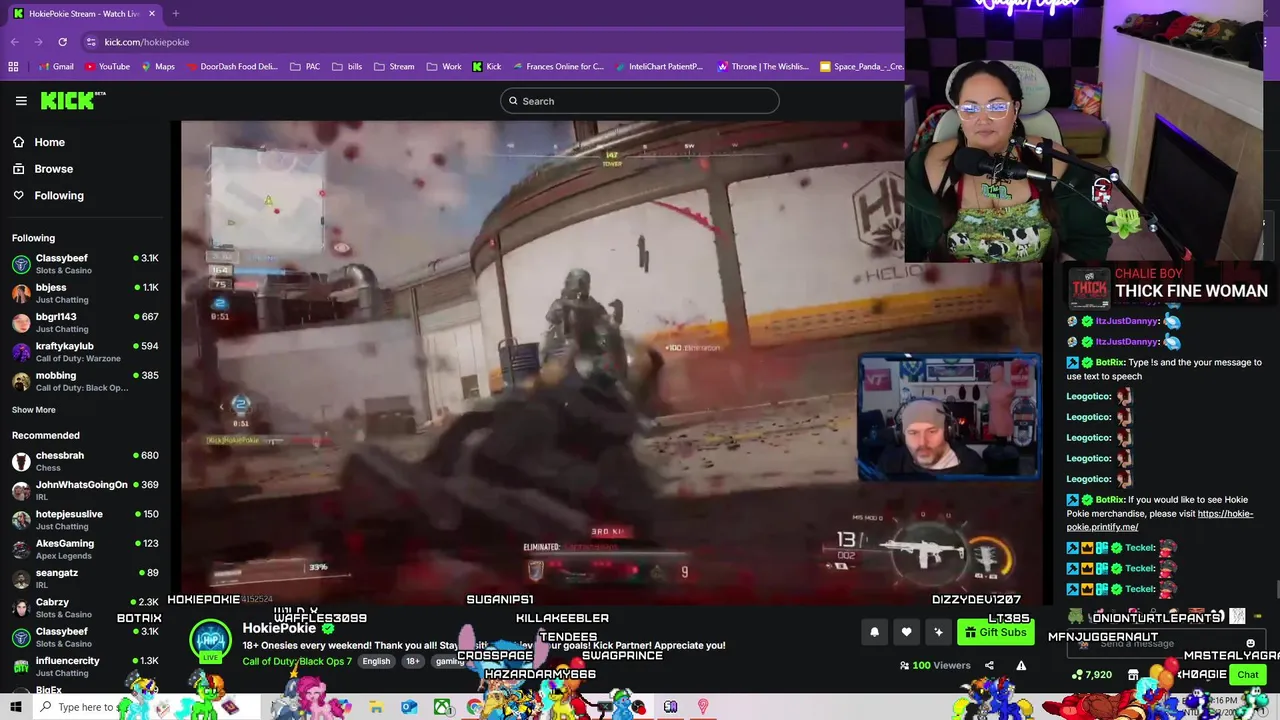Image resolution: width=1280 pixels, height=720 pixels.
Task: Click the KICK logo
Action: (72, 100)
